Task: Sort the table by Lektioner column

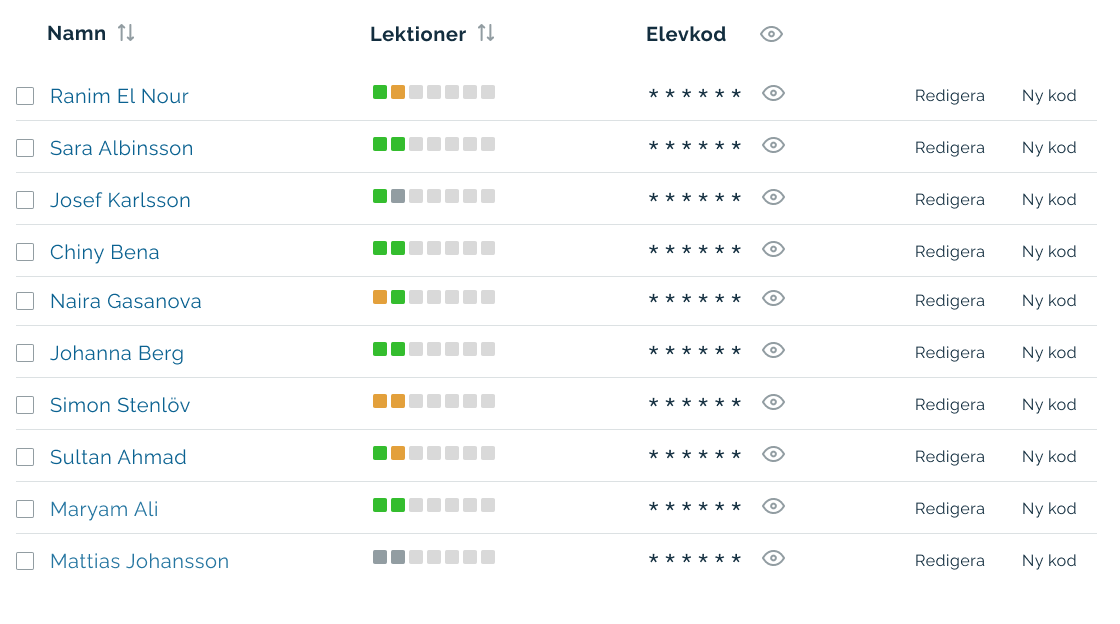Action: tap(486, 33)
